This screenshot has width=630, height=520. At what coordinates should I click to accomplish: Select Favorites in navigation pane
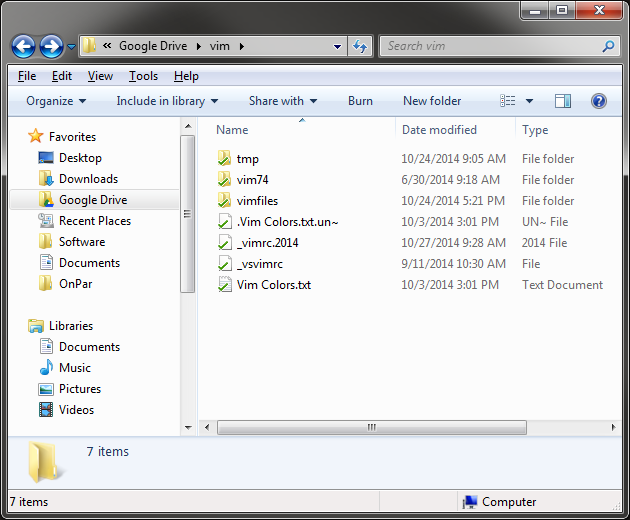[x=72, y=137]
